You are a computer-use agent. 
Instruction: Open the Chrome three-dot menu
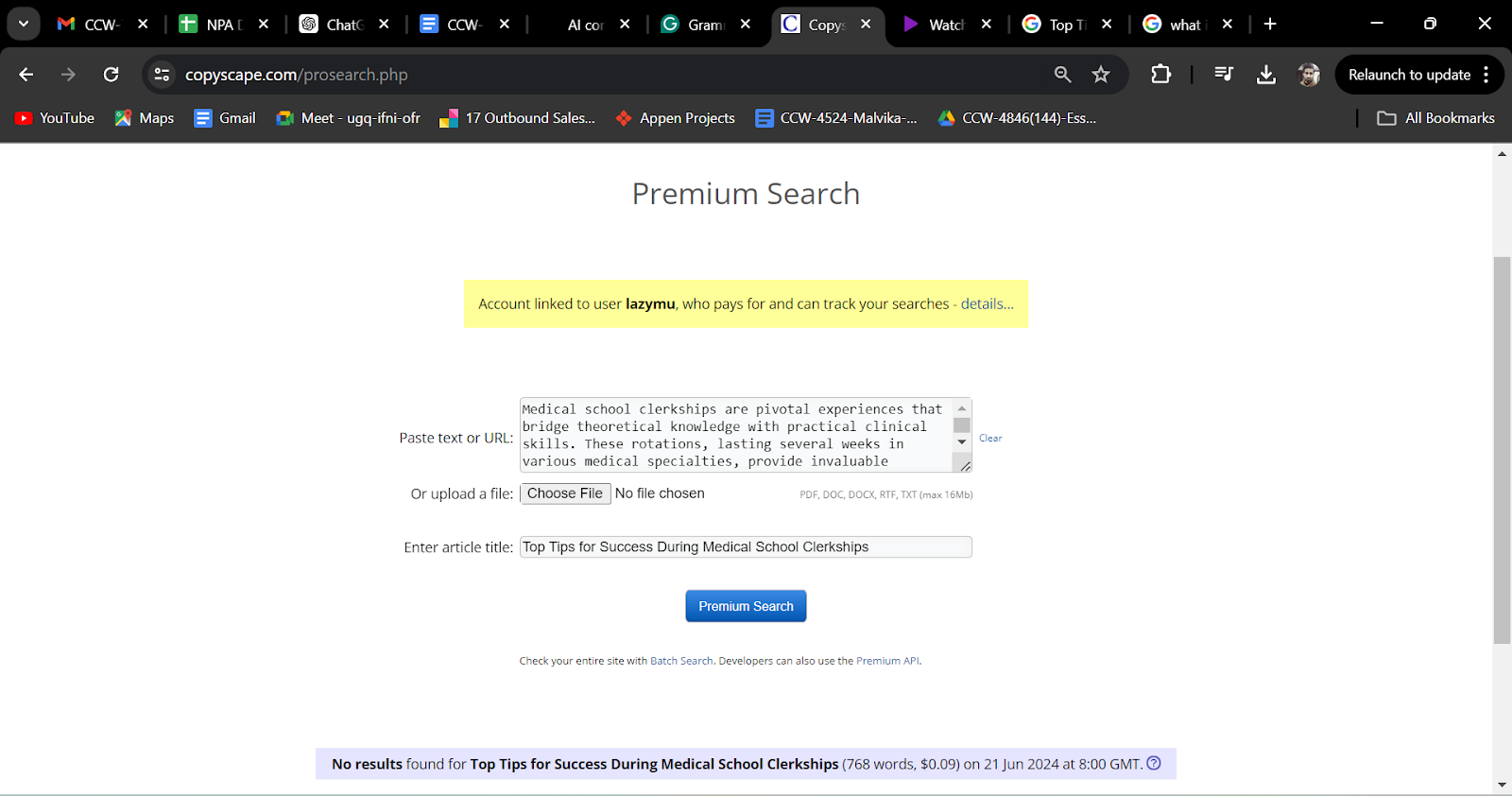tap(1486, 75)
